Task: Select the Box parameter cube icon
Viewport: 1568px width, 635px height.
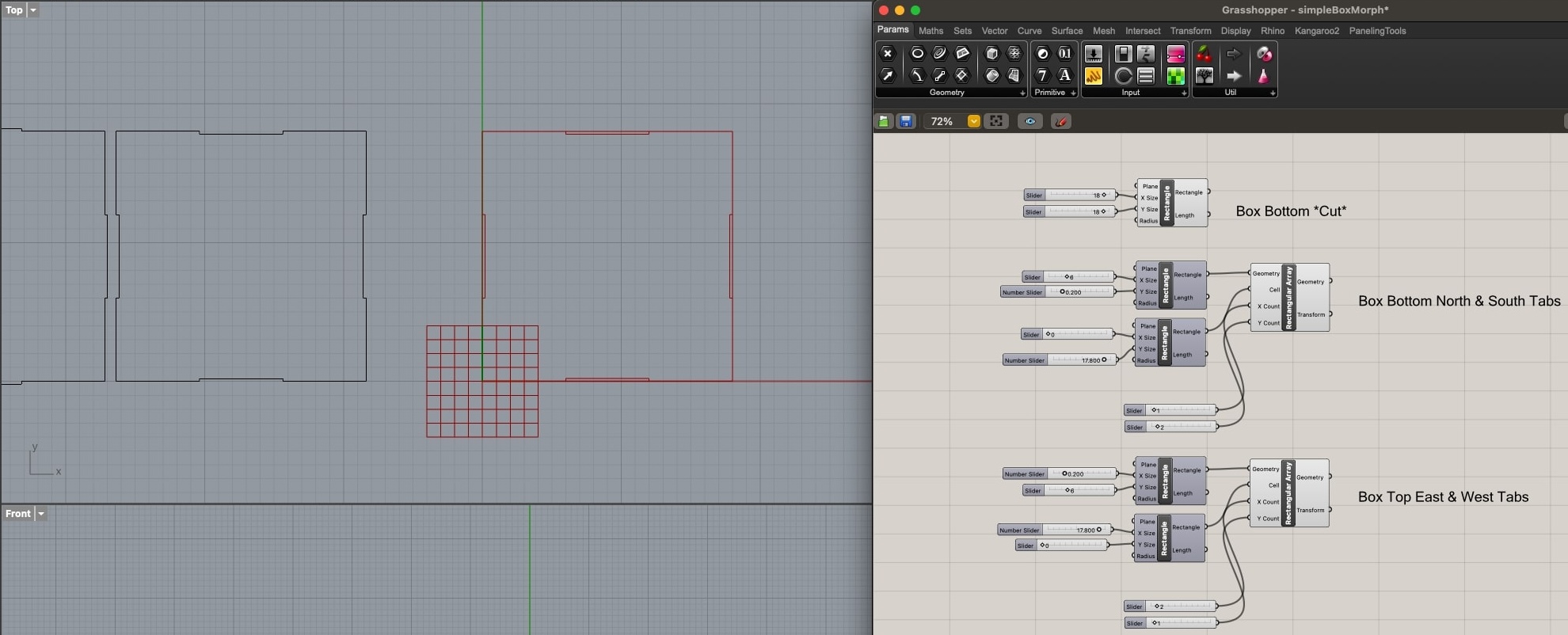Action: pyautogui.click(x=992, y=54)
